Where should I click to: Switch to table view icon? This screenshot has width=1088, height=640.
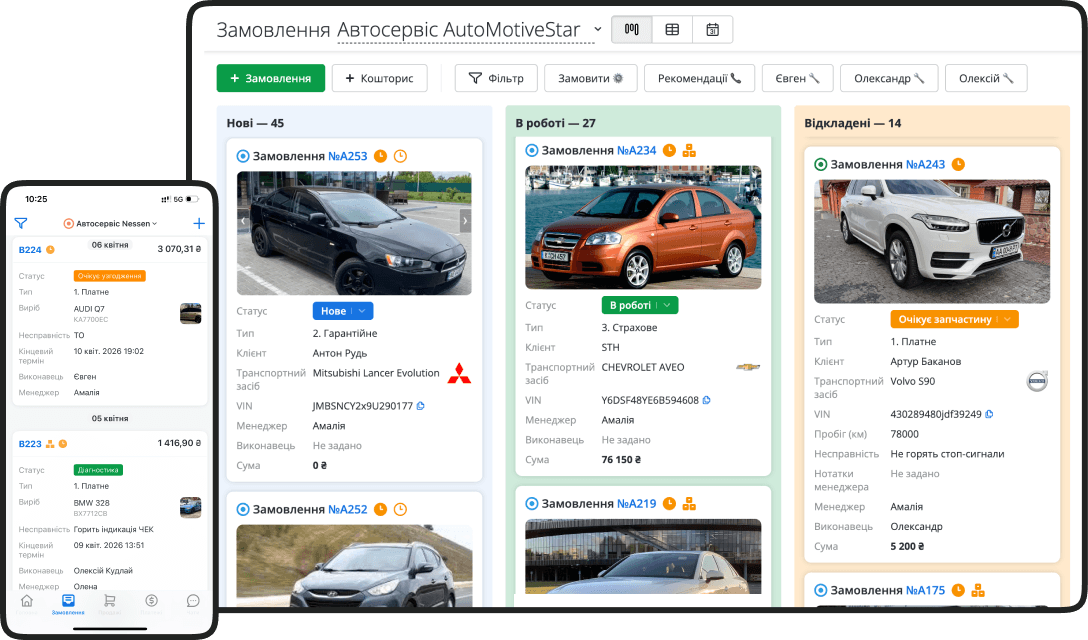tap(672, 29)
